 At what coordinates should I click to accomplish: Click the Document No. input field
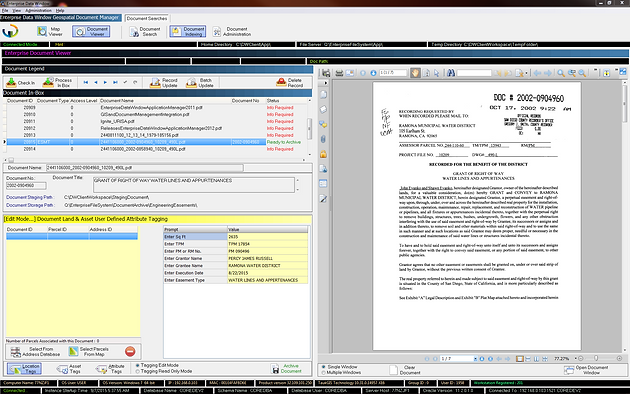click(26, 186)
